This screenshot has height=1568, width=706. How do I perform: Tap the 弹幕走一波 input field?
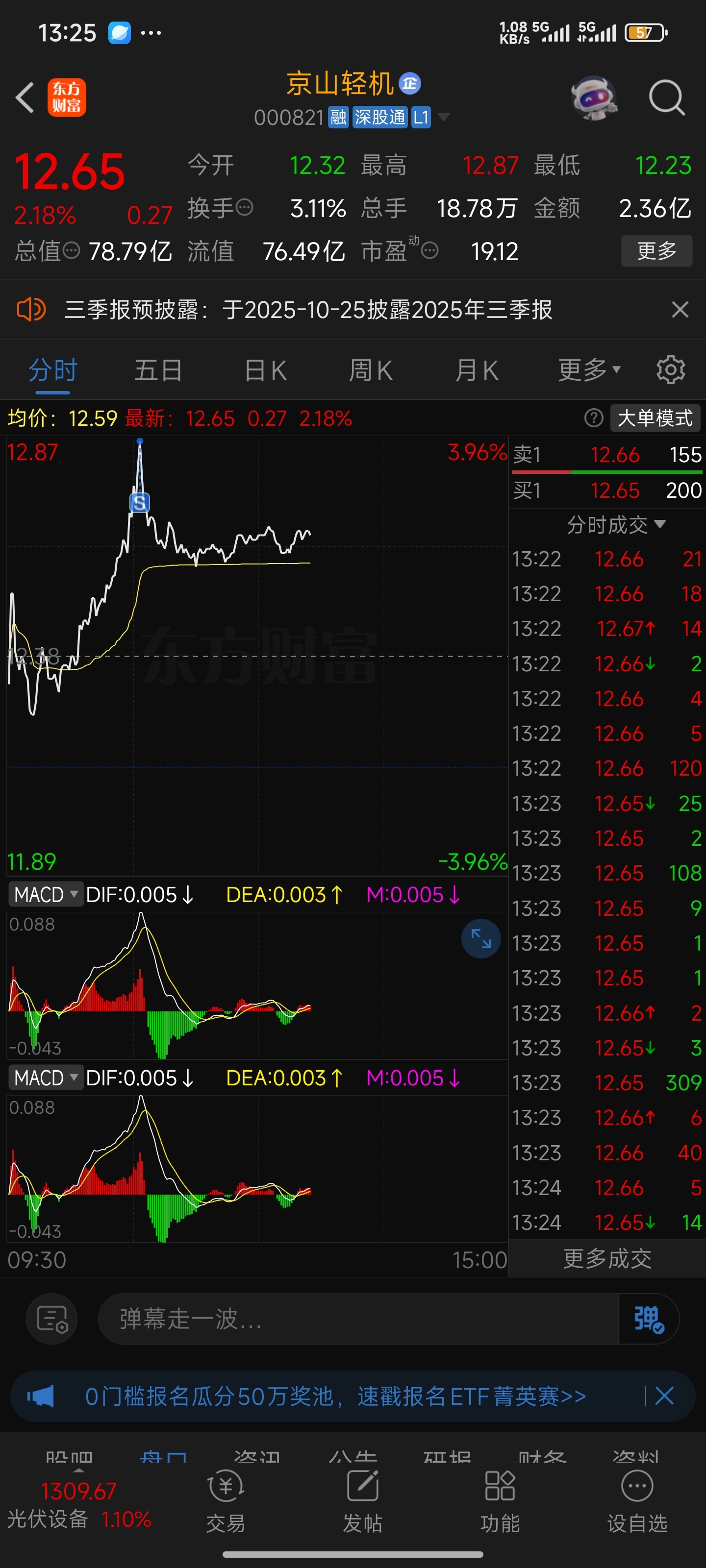(x=358, y=1319)
